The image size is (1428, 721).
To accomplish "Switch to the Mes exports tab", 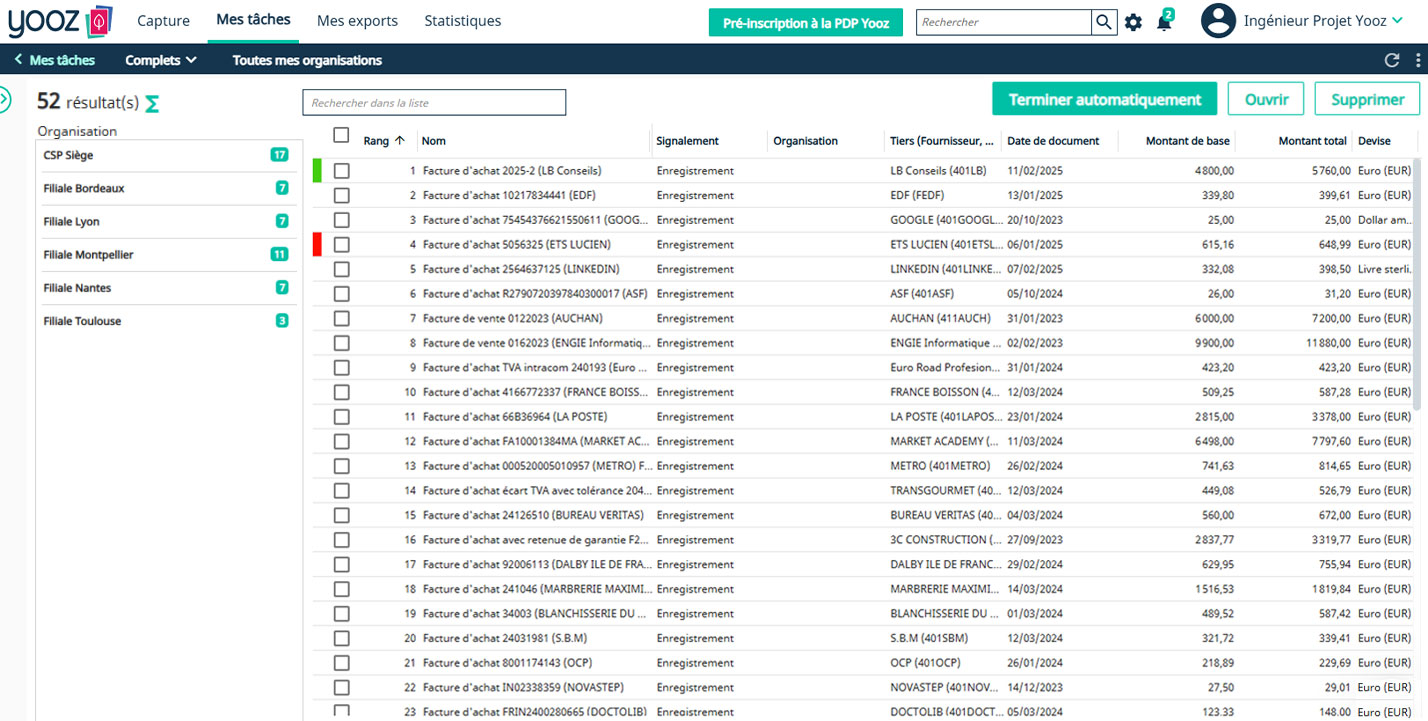I will click(357, 21).
